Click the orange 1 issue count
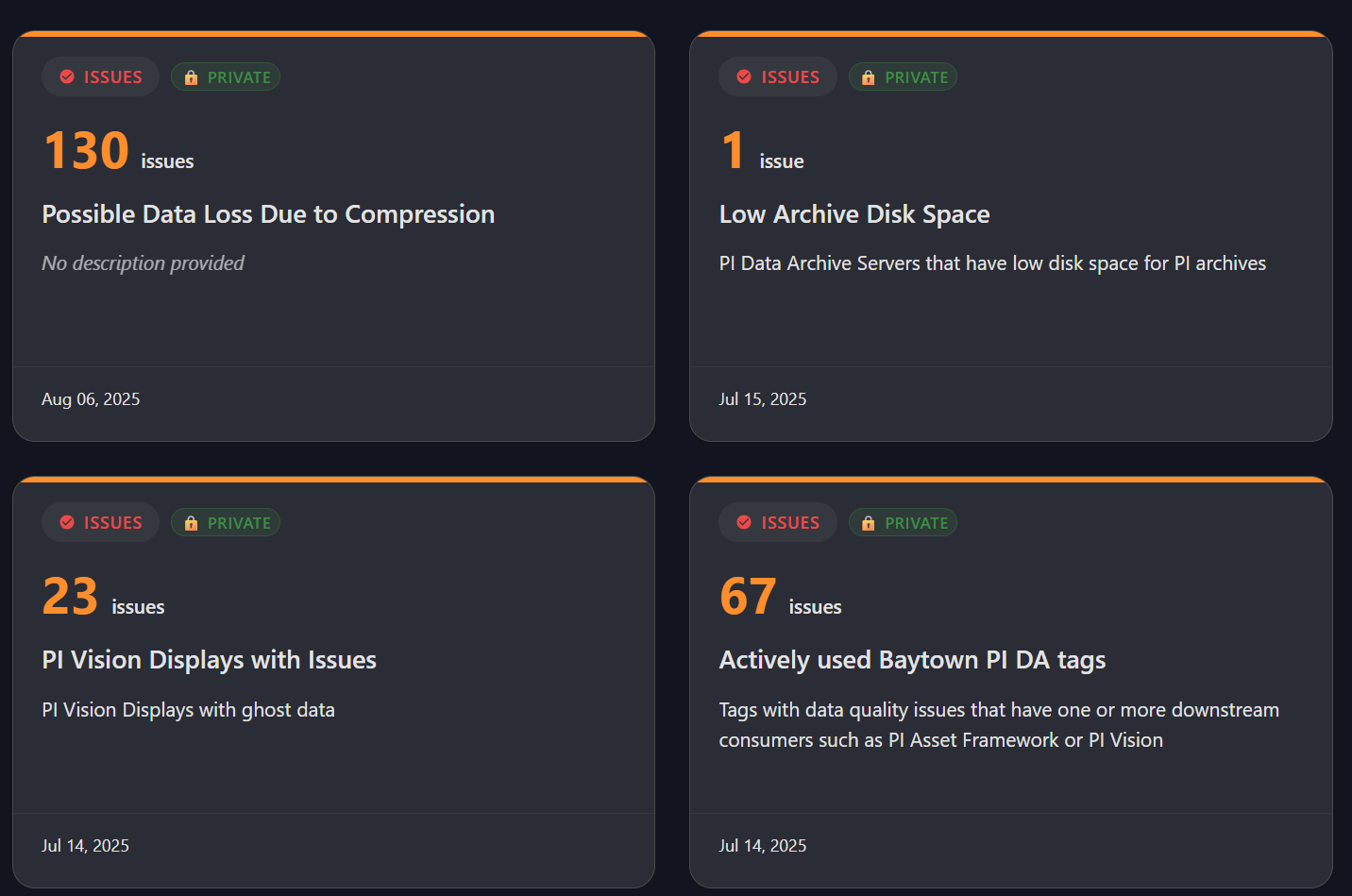Image resolution: width=1352 pixels, height=896 pixels. tap(733, 151)
